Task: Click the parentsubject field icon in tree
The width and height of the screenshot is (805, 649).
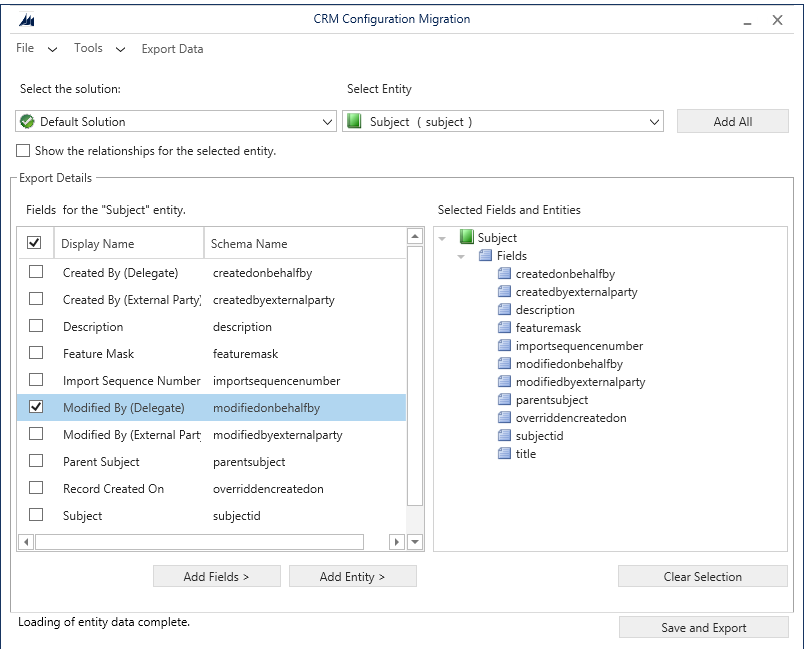Action: point(504,399)
